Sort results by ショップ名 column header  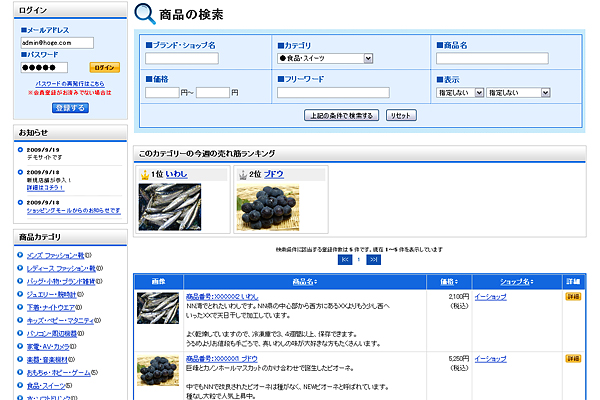coord(517,281)
